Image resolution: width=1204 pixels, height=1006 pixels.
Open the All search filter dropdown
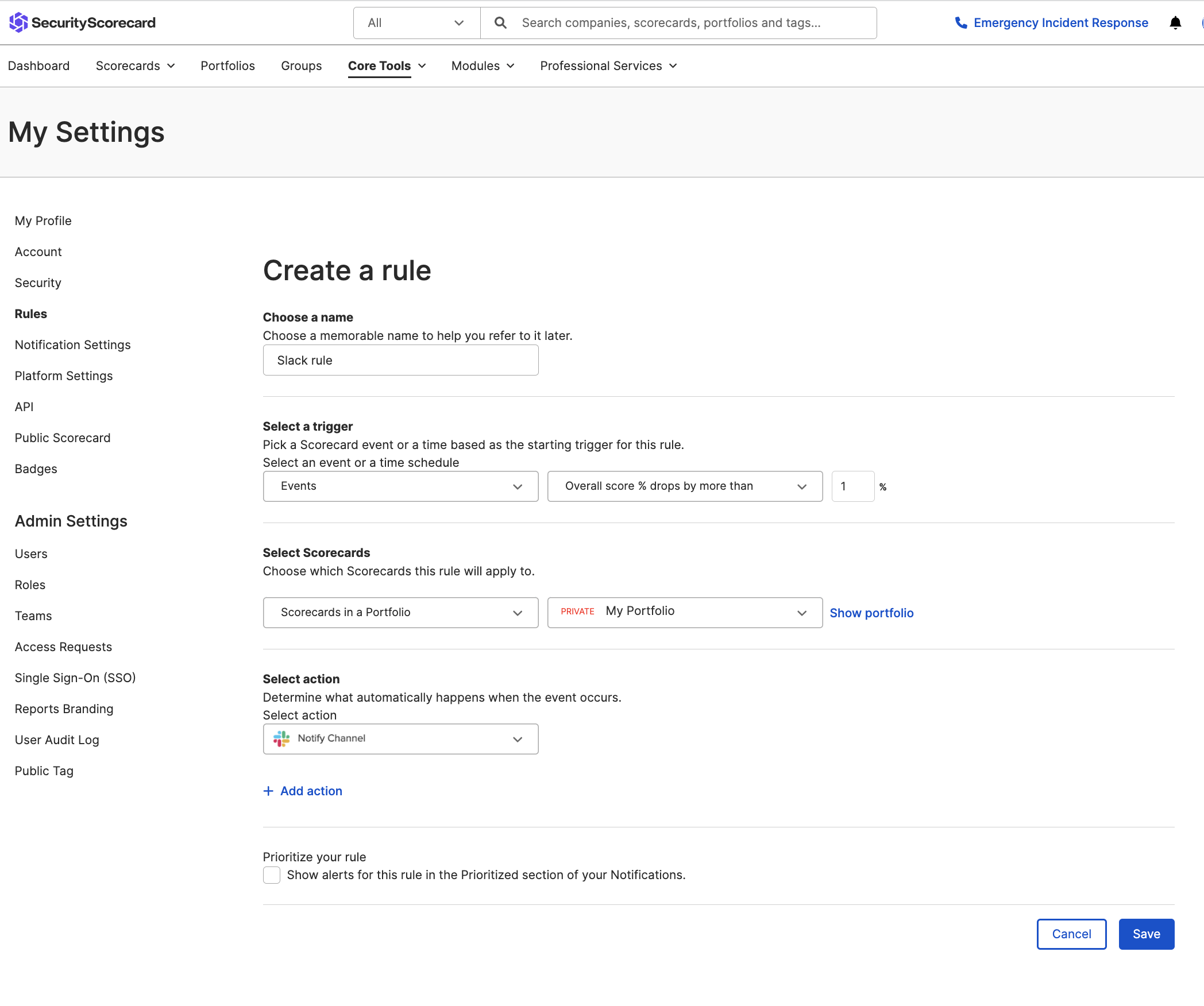(x=416, y=22)
